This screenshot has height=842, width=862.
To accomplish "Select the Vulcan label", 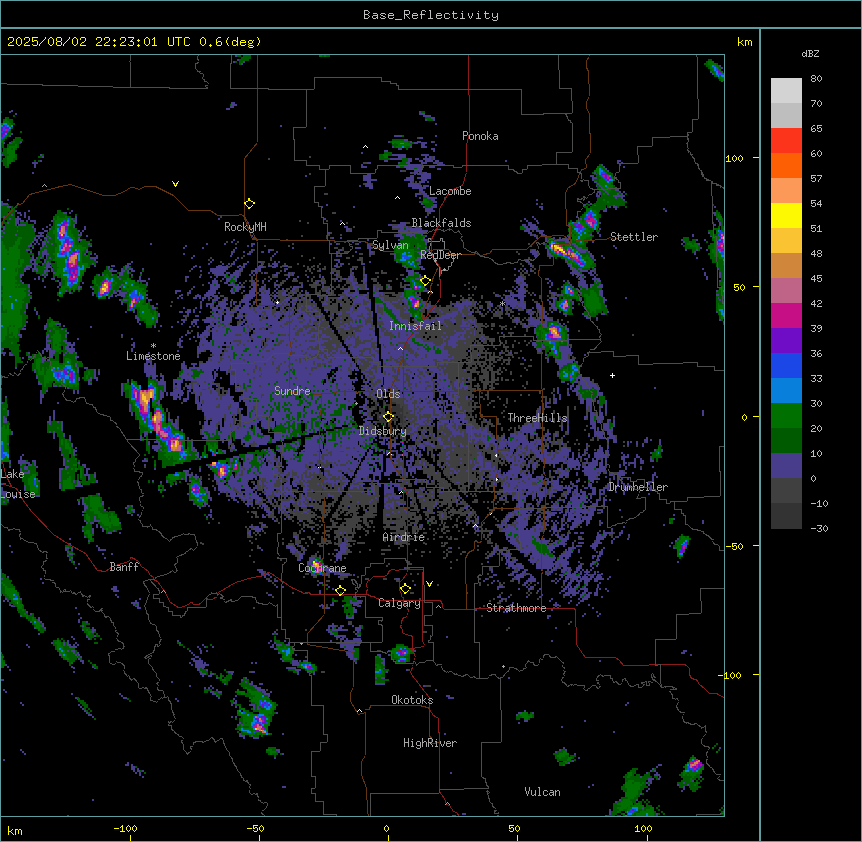I will coord(542,792).
